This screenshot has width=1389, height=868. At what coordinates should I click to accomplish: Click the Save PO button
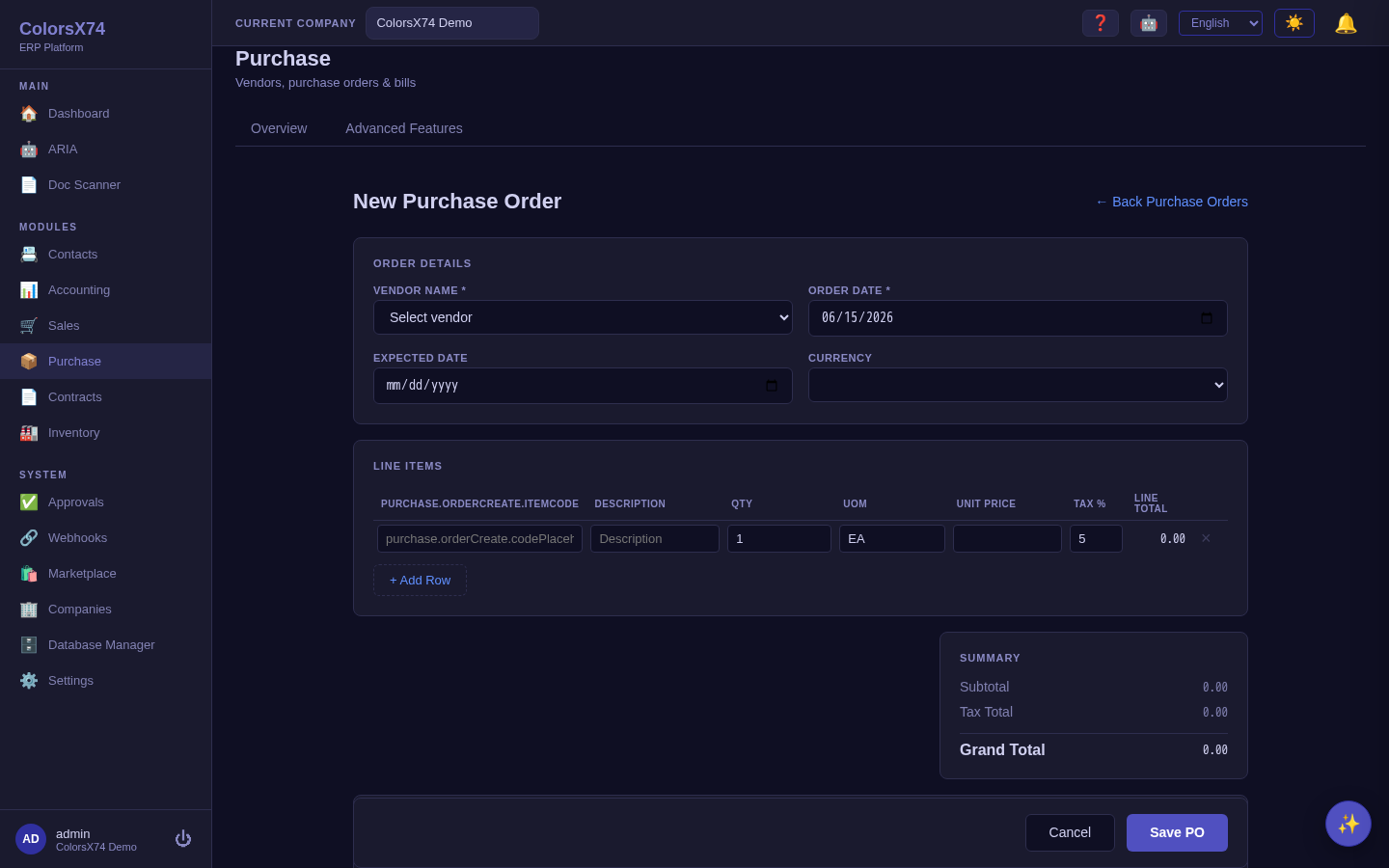(x=1177, y=832)
